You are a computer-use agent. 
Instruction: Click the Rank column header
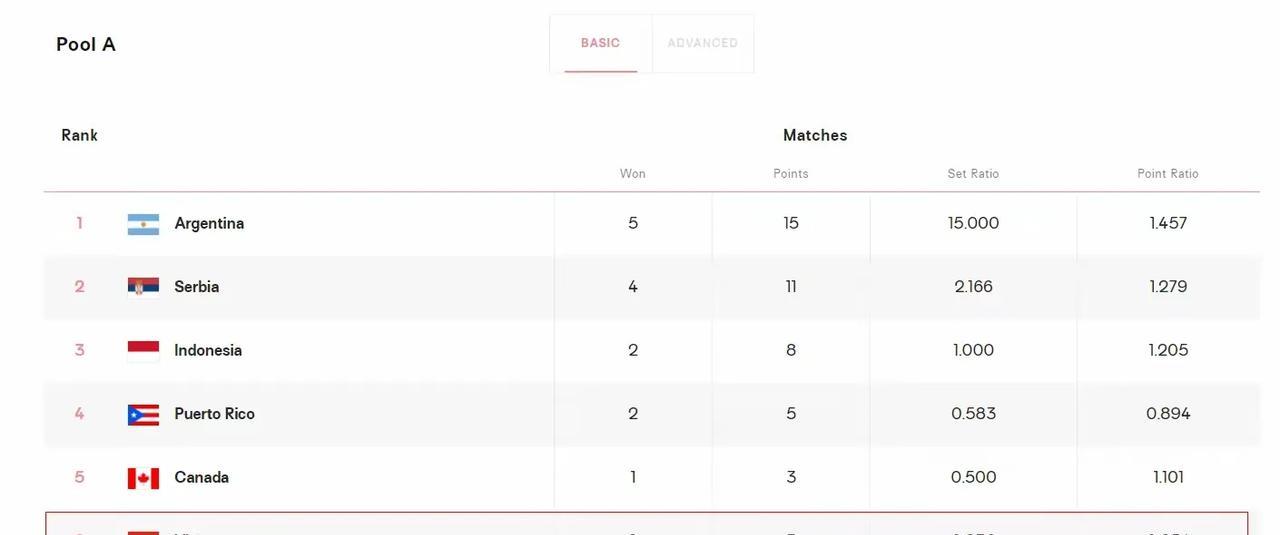click(x=79, y=135)
